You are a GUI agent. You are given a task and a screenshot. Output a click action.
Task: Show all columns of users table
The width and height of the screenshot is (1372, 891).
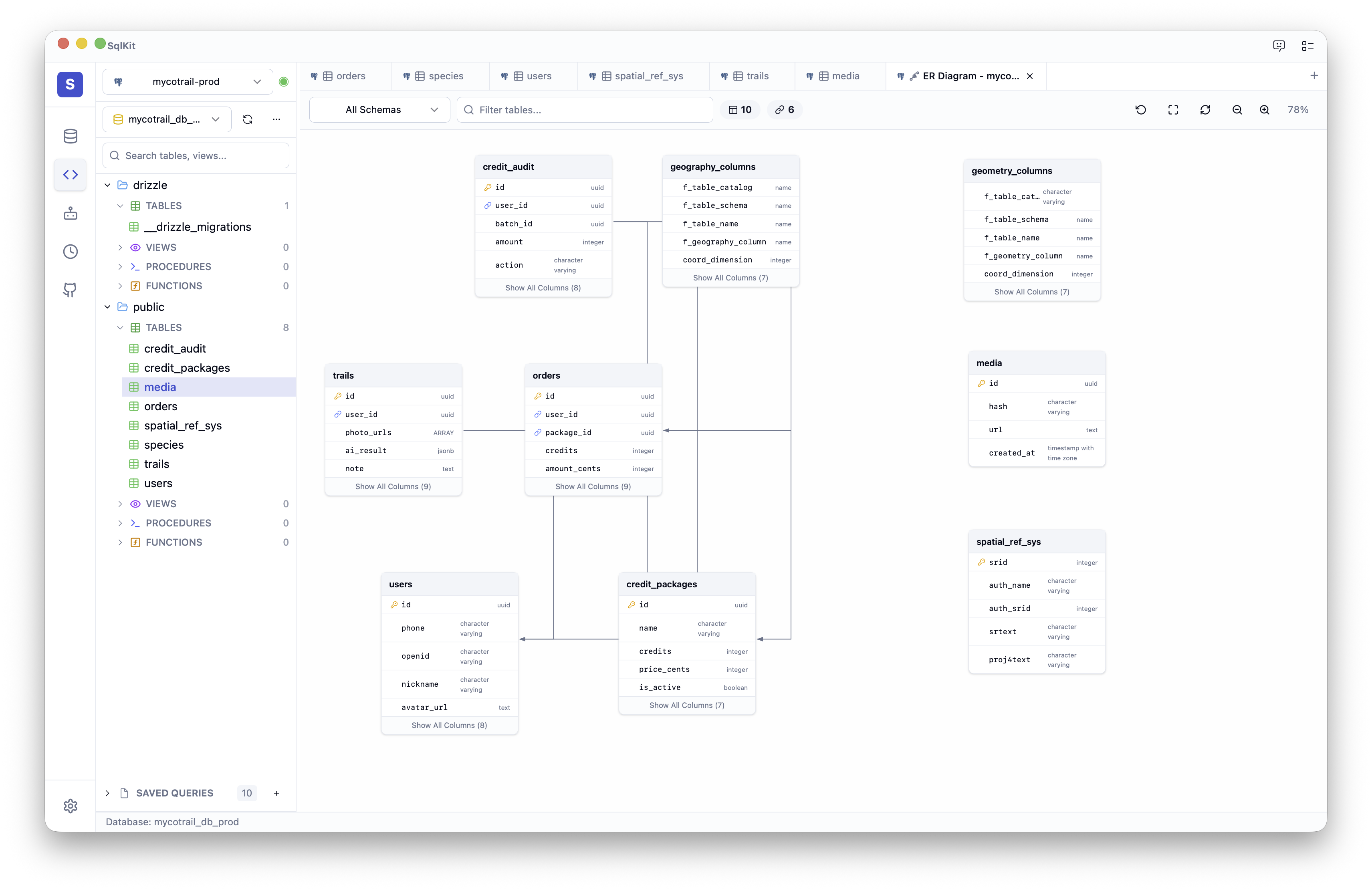(449, 725)
